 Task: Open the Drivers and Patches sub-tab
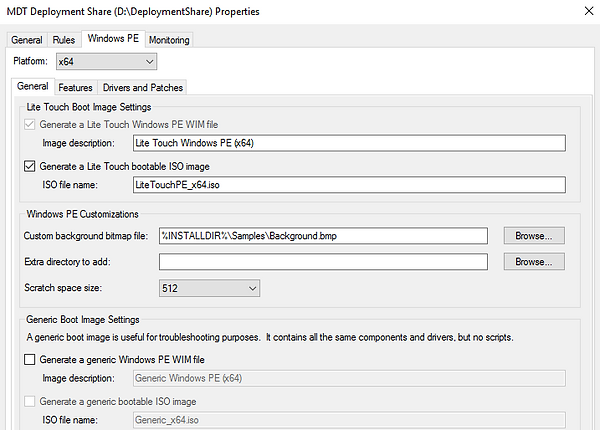(143, 88)
